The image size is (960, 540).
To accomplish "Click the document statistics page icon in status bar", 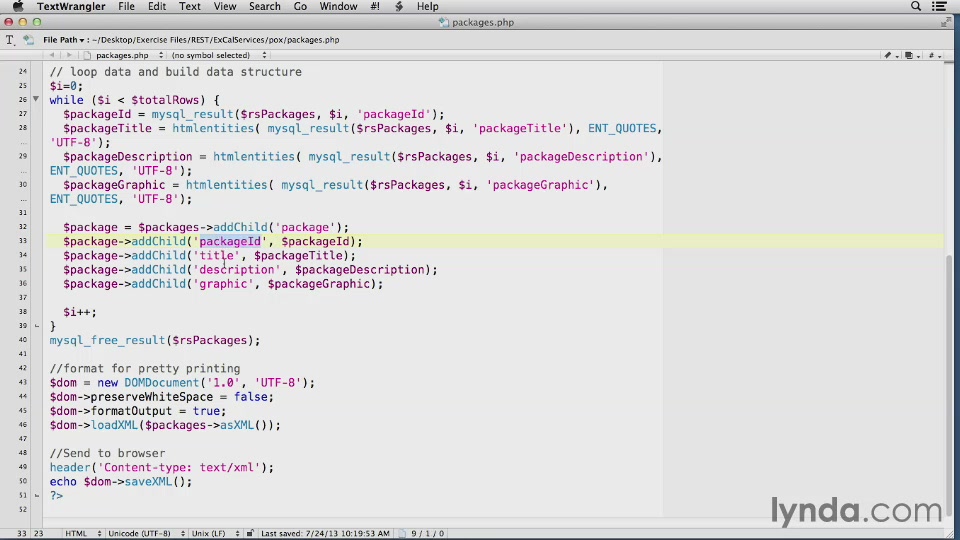I will tap(402, 533).
